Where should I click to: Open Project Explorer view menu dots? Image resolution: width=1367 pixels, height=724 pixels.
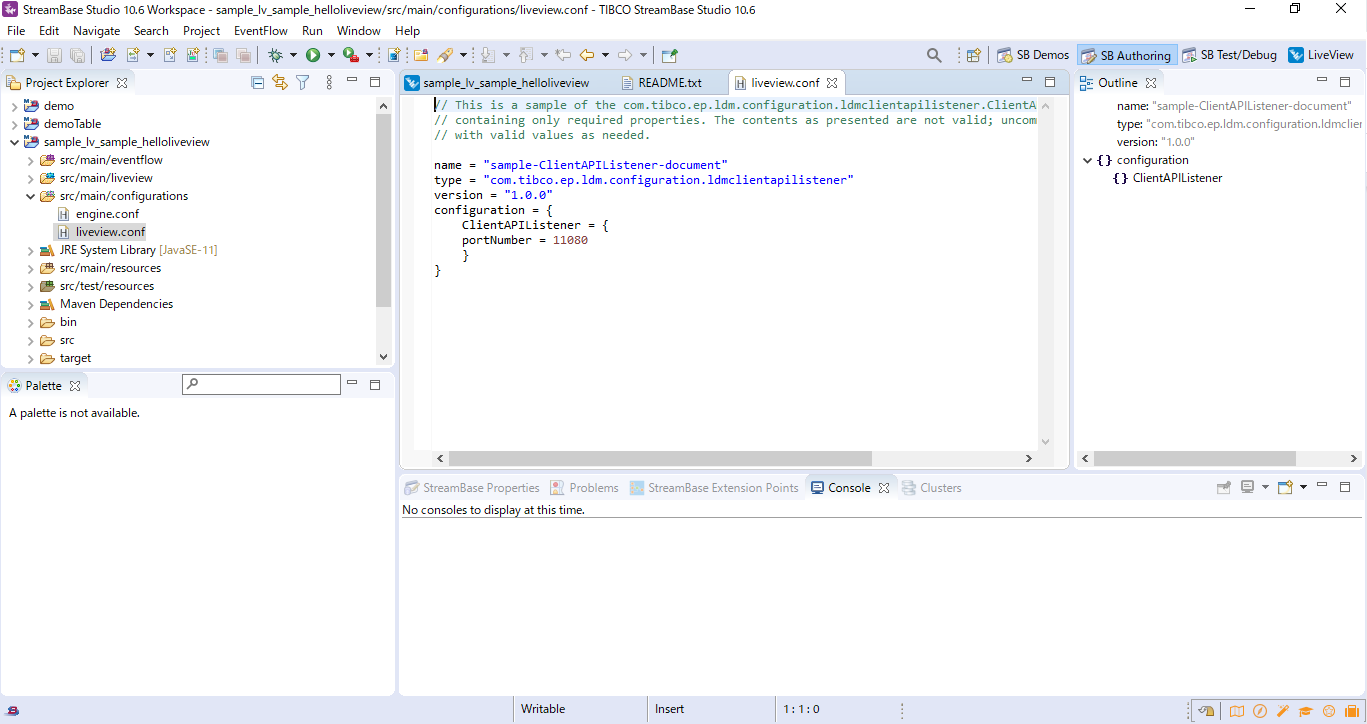(329, 83)
